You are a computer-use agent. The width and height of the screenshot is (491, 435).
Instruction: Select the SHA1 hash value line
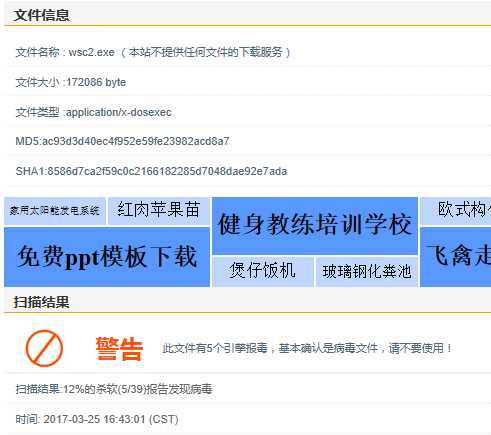click(151, 171)
